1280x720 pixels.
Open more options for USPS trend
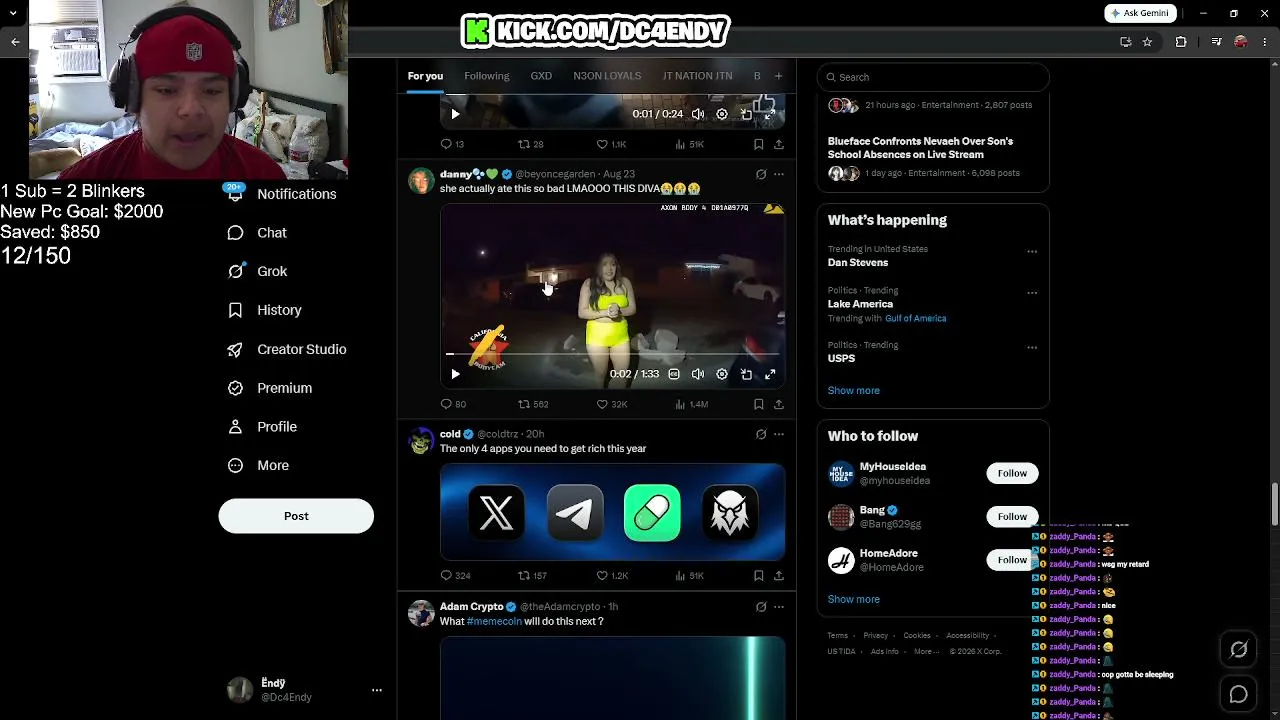click(1032, 348)
